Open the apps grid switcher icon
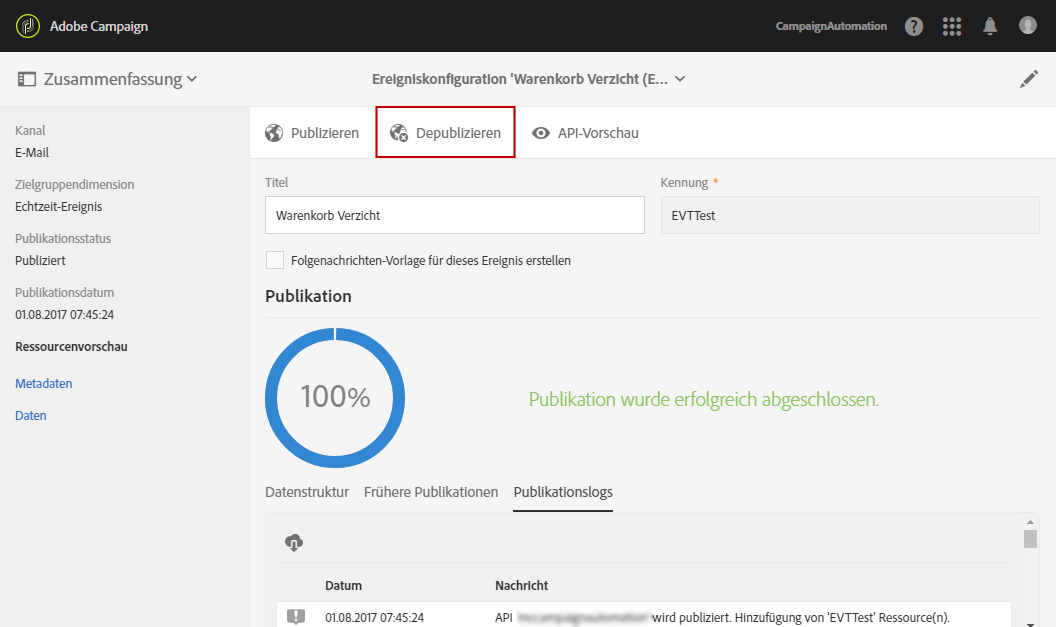This screenshot has height=627, width=1056. [x=952, y=26]
